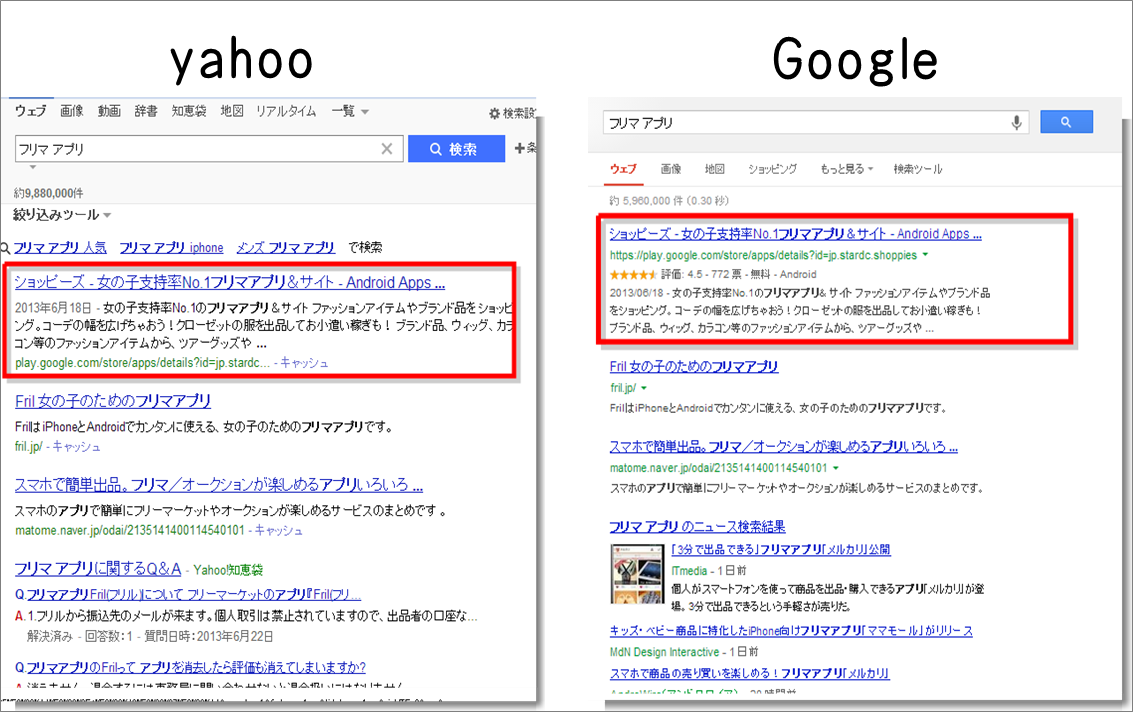Open Yahoo キャッシュ link for play.google.com result
The image size is (1133, 712).
304,363
